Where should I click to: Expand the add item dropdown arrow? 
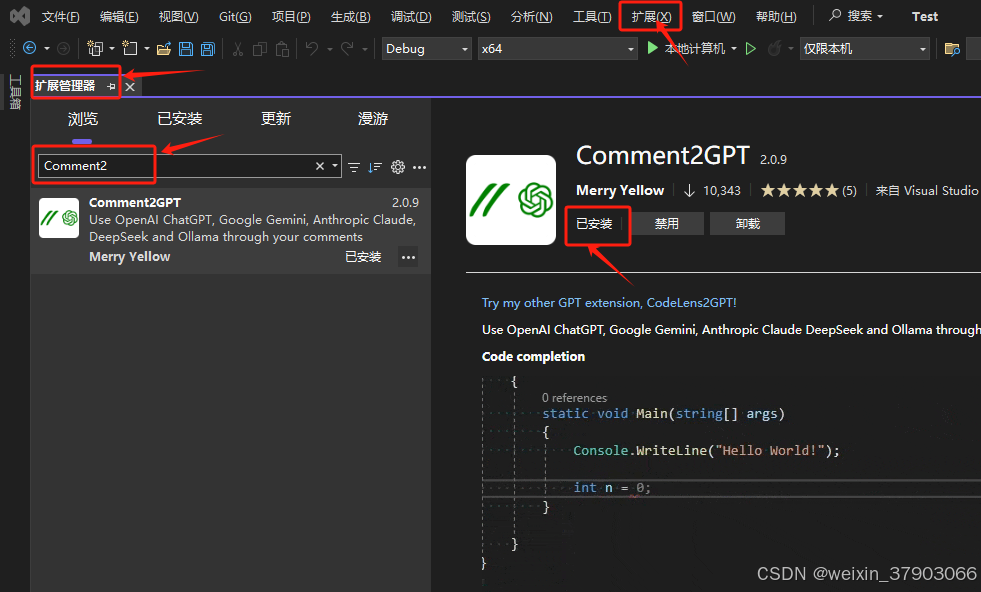(147, 48)
